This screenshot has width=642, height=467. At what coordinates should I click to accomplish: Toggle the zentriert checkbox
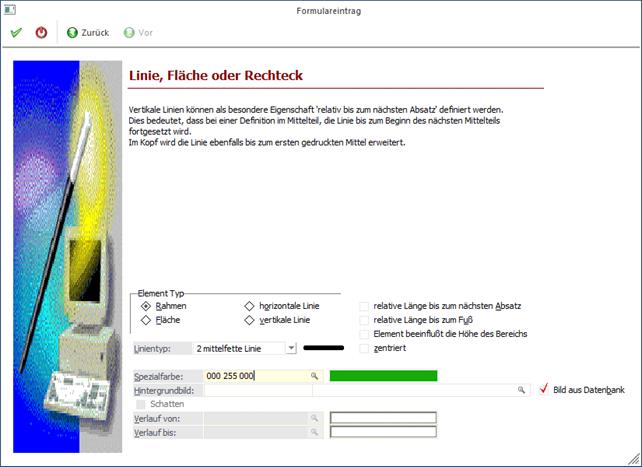click(364, 348)
